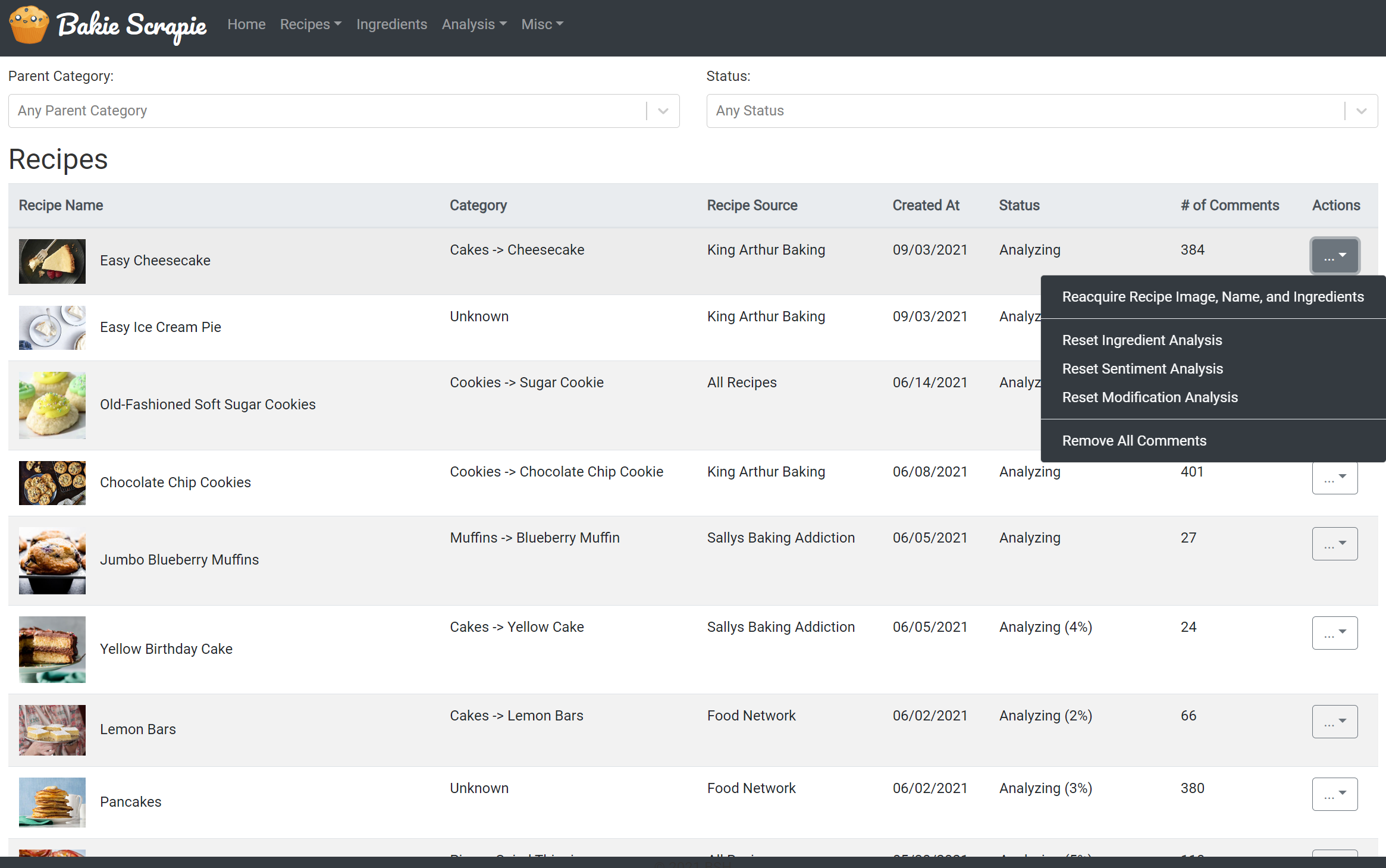Click the Bakie Scrapie muffin logo icon
Screen dimensions: 1386x868
point(29,25)
